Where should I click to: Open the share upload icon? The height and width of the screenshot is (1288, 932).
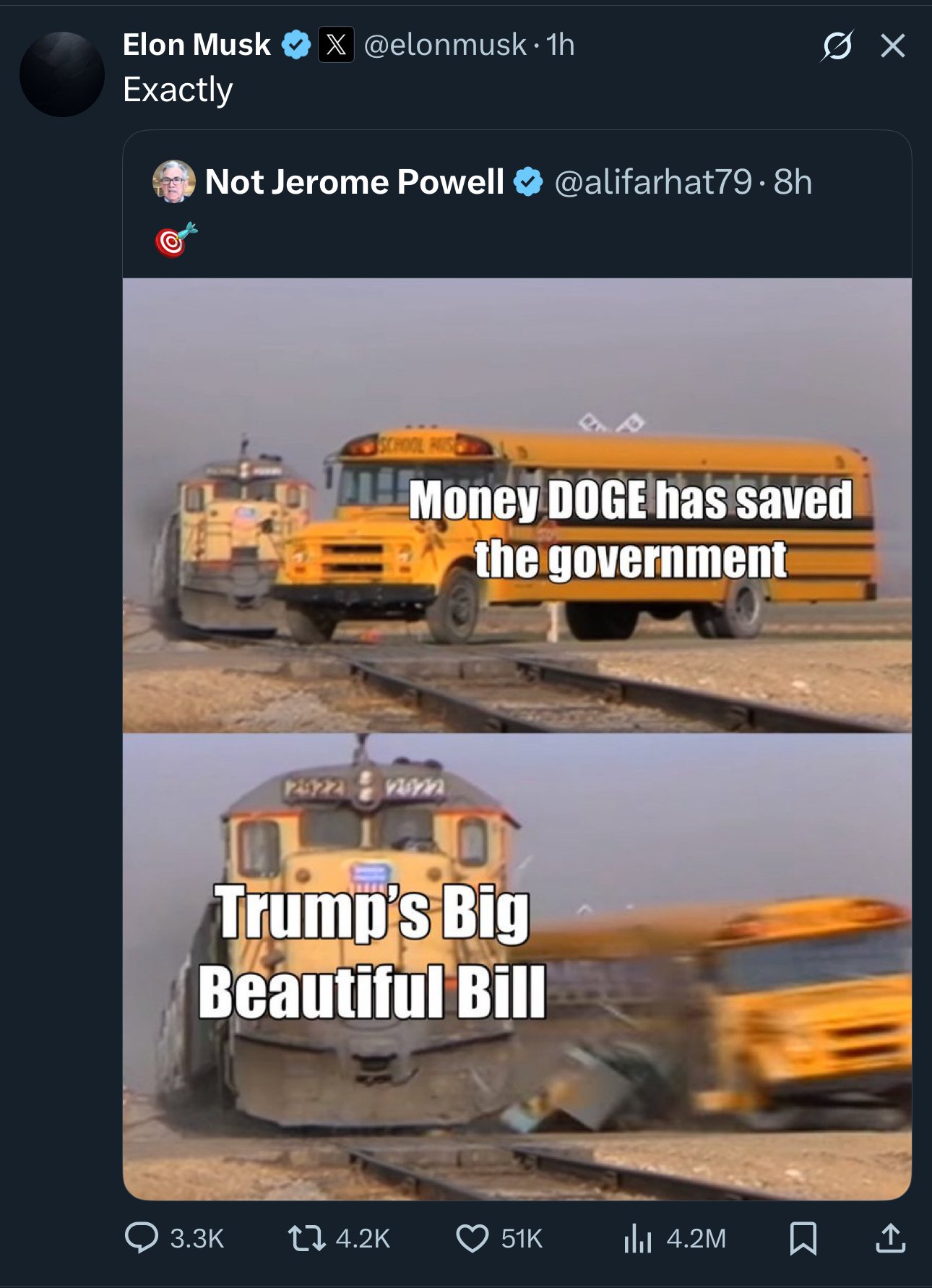click(x=890, y=1237)
